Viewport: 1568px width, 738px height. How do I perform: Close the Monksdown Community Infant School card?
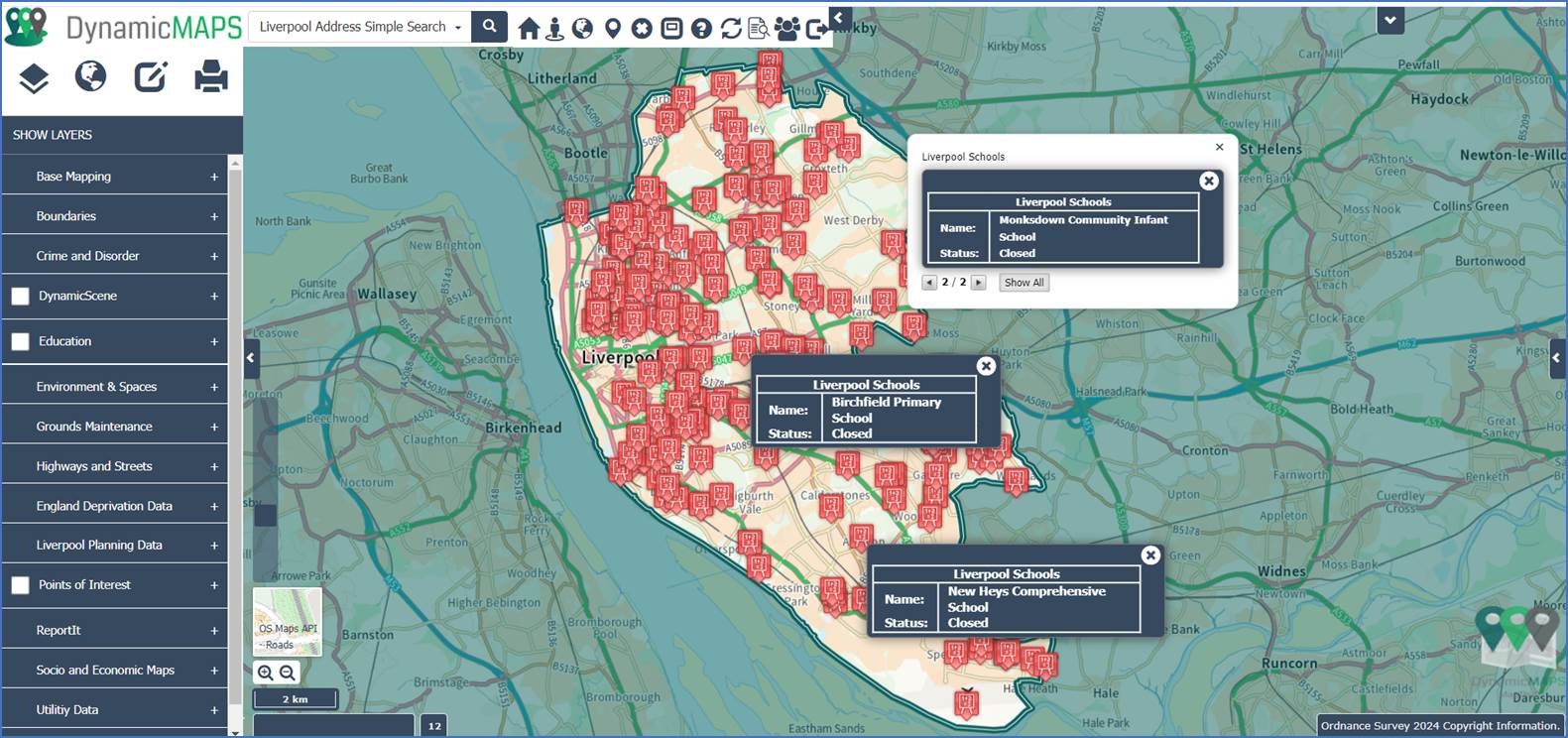tap(1209, 181)
